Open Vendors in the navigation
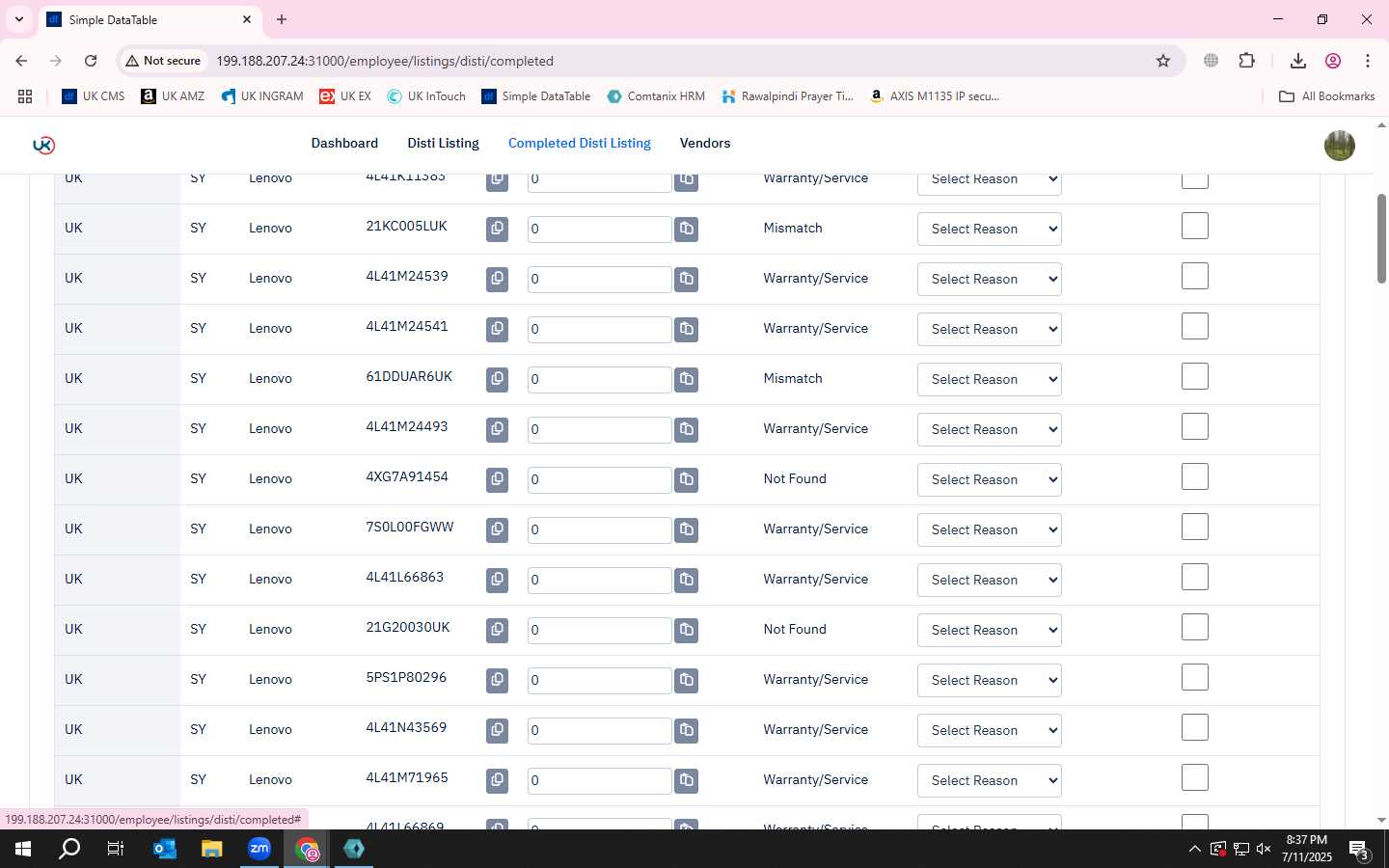 pyautogui.click(x=705, y=143)
